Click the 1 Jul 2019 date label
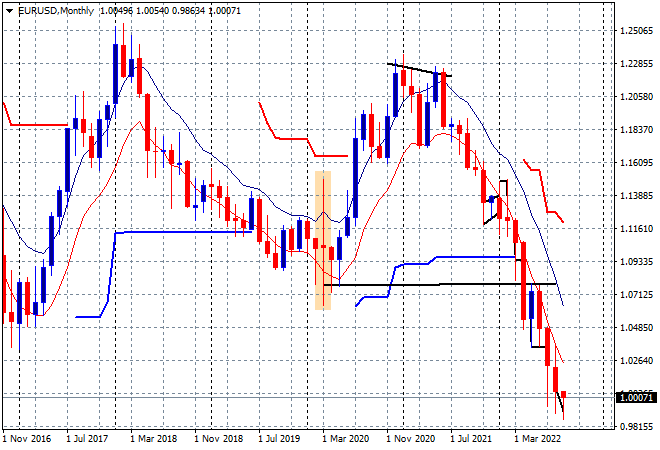 click(279, 439)
